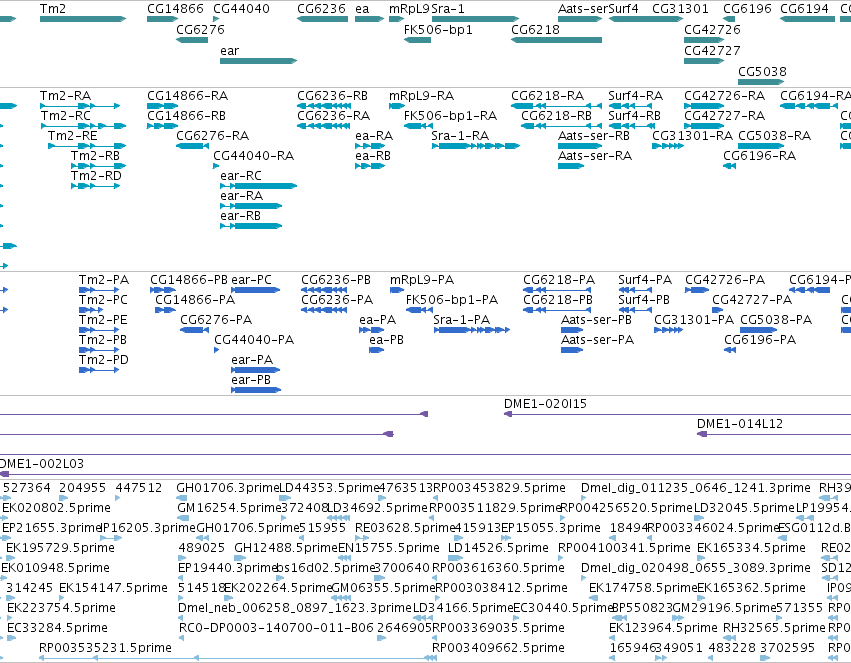Select the ea-PB protein feature
The height and width of the screenshot is (663, 851).
[x=376, y=350]
